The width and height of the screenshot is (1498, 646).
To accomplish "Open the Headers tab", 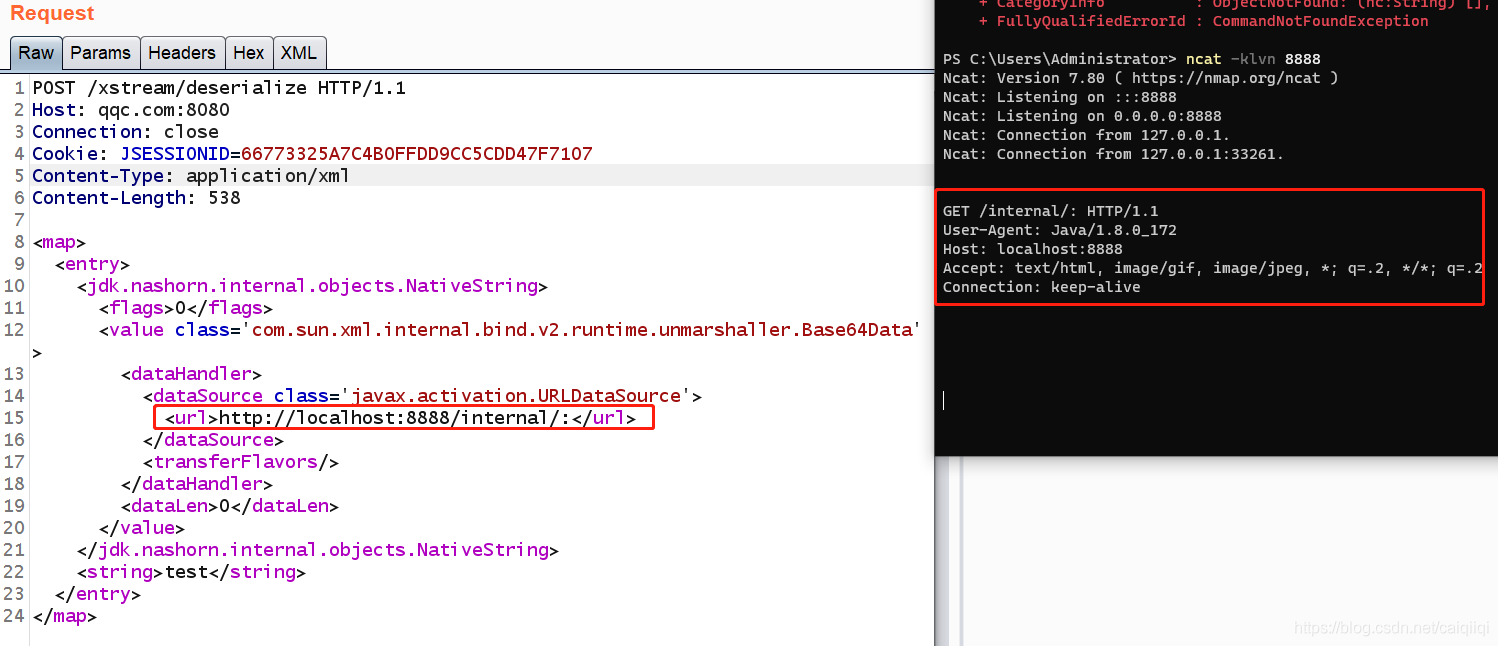I will pos(182,53).
